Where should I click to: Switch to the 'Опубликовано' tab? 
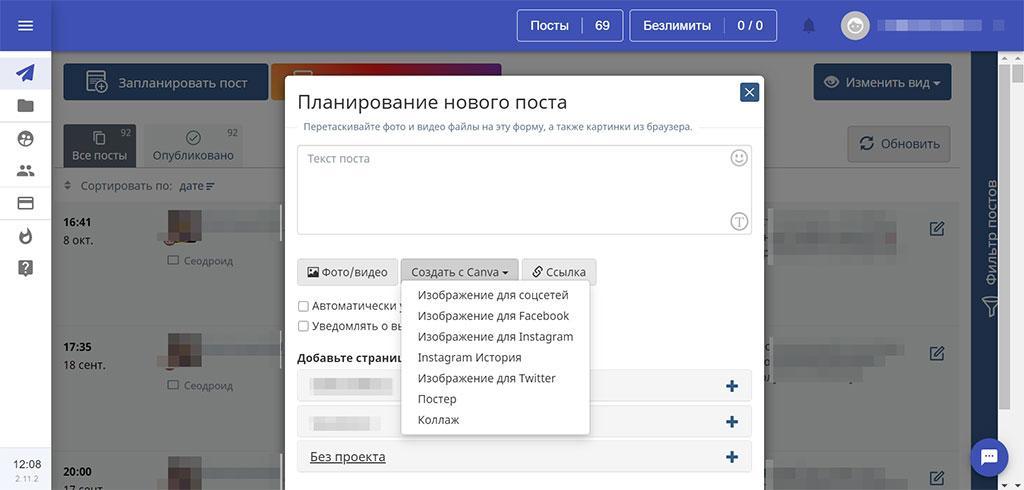coord(193,146)
